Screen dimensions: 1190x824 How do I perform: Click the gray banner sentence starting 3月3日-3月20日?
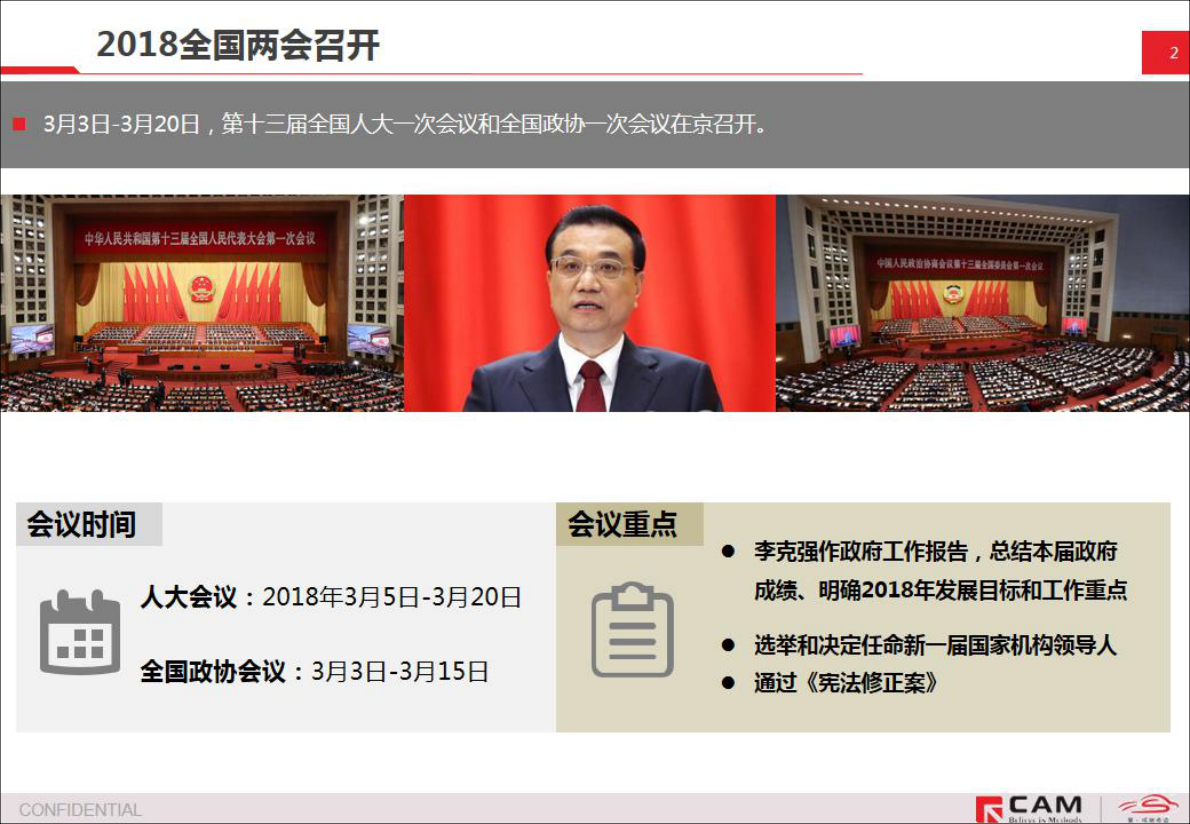405,125
